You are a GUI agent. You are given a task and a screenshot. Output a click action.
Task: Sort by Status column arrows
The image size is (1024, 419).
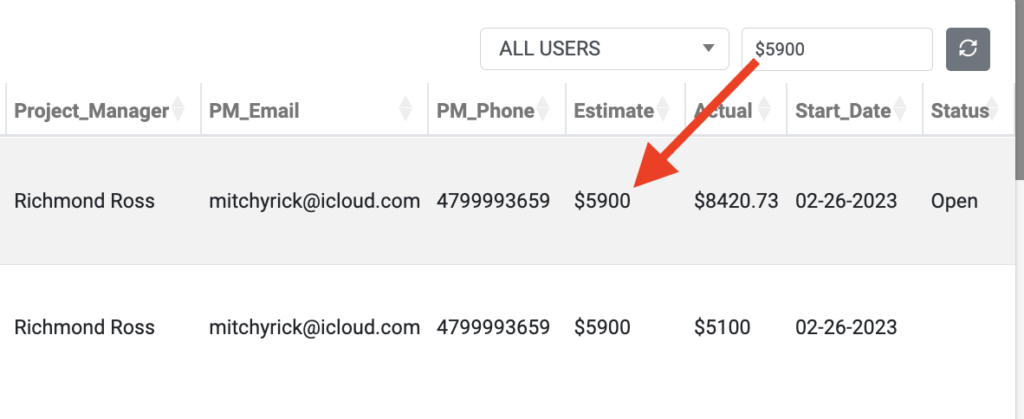993,109
